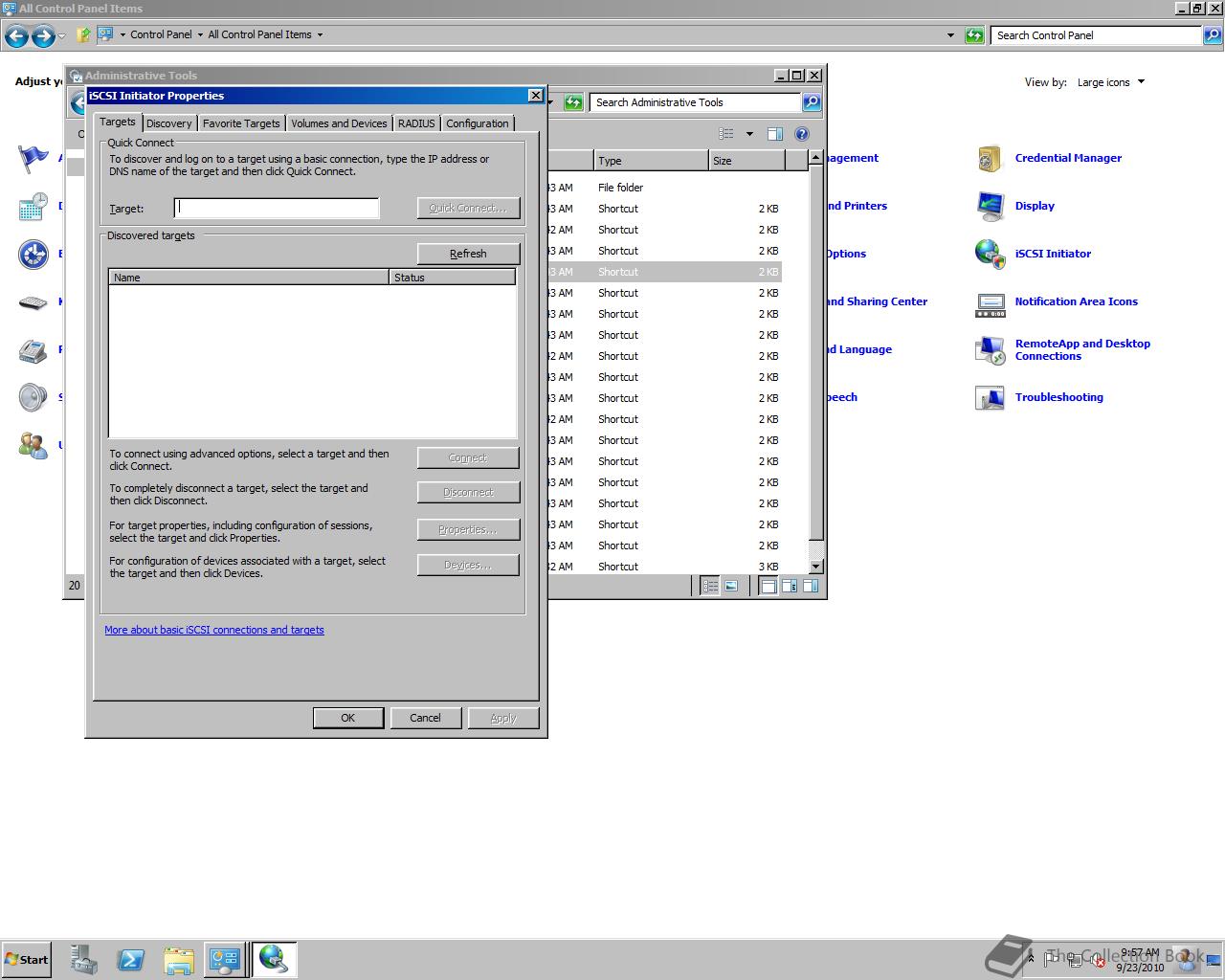Click the Start button
The height and width of the screenshot is (980, 1225).
point(26,960)
